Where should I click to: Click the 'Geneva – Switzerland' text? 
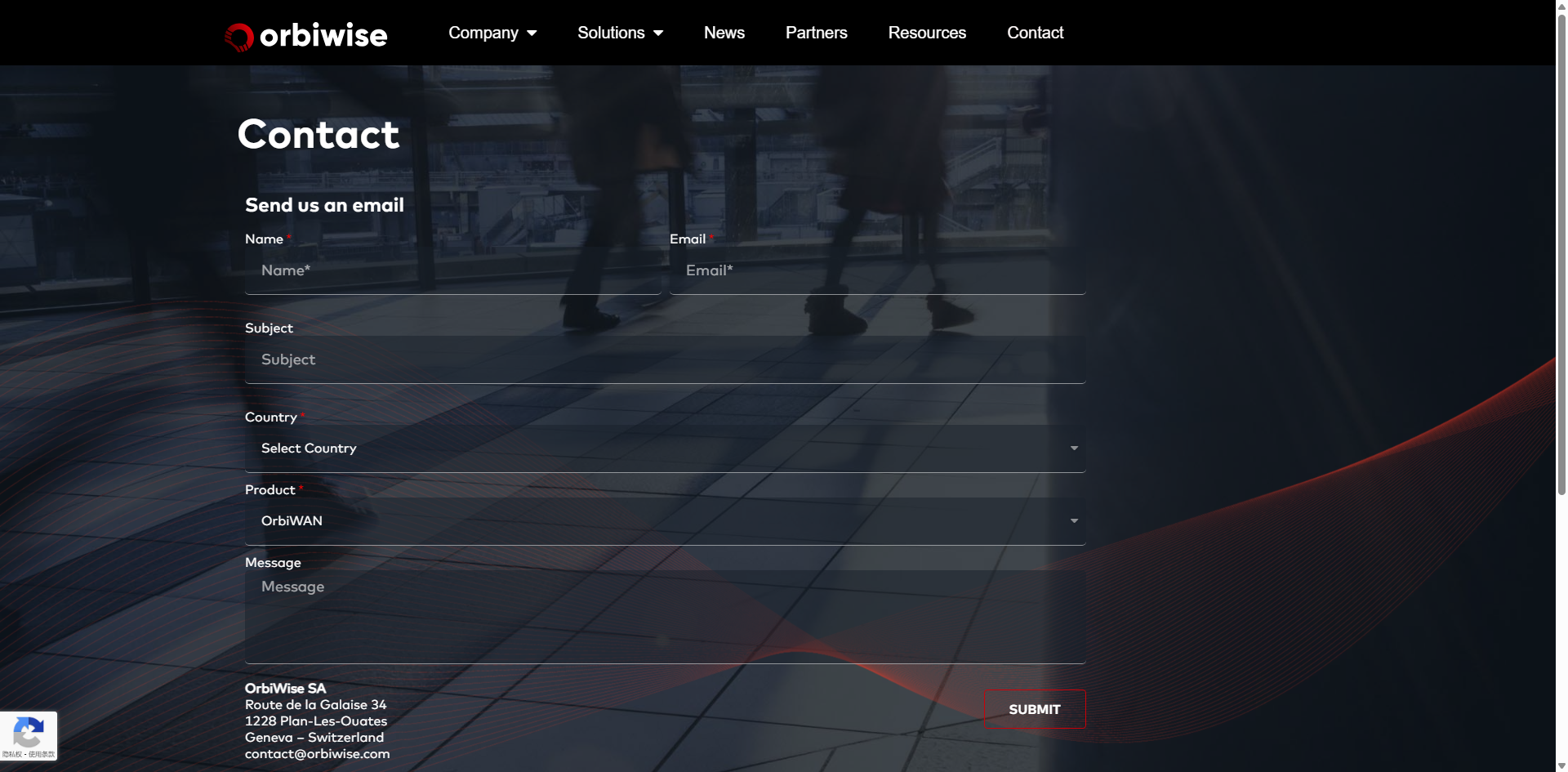coord(314,738)
